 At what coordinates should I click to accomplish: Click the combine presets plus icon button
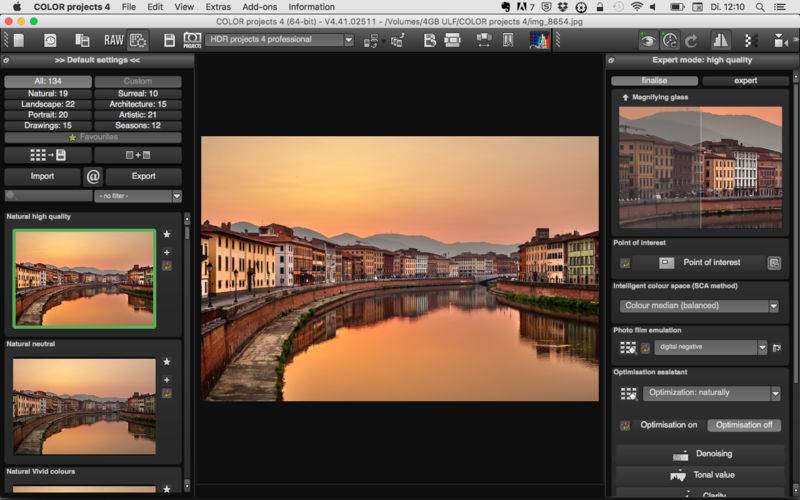click(138, 155)
